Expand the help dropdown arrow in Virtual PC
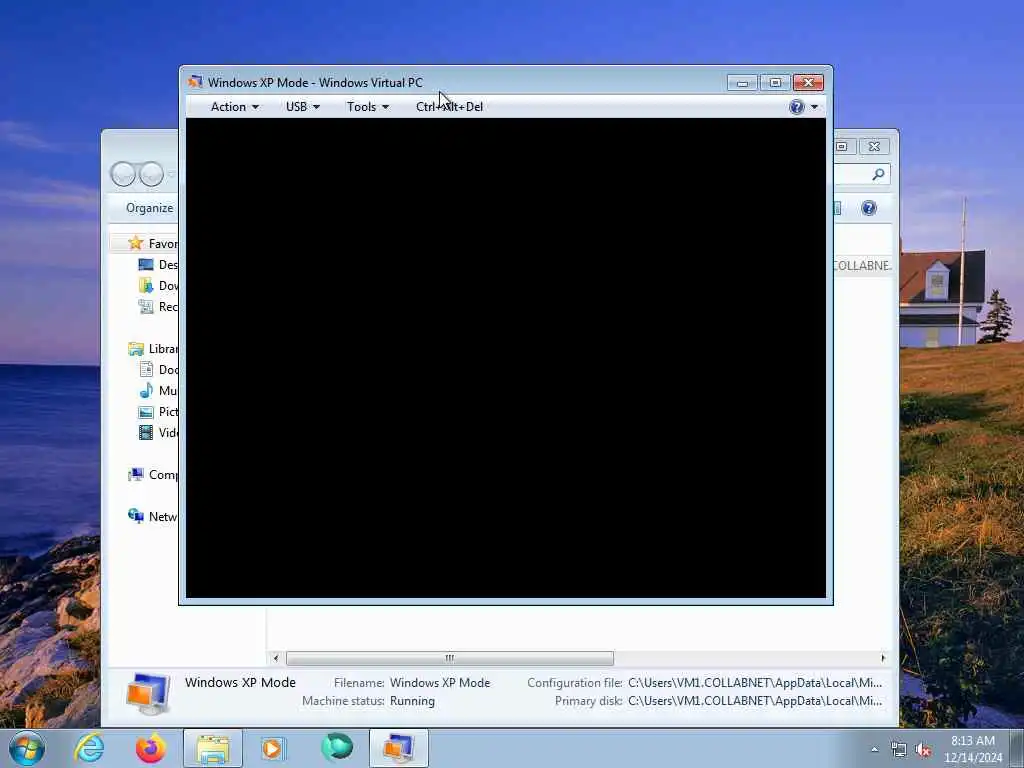This screenshot has height=768, width=1024. [x=814, y=107]
